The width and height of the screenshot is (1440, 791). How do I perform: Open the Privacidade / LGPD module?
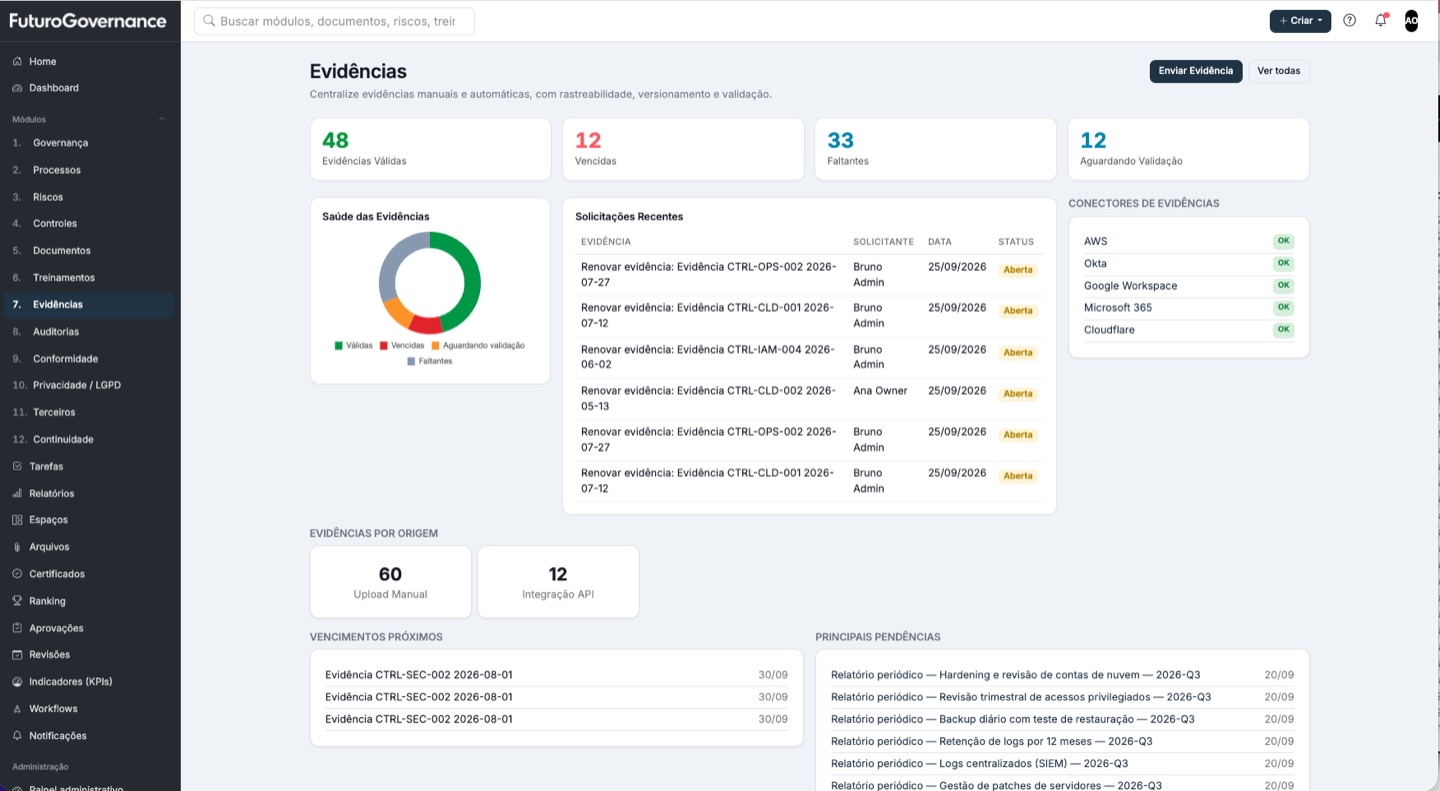(90, 385)
